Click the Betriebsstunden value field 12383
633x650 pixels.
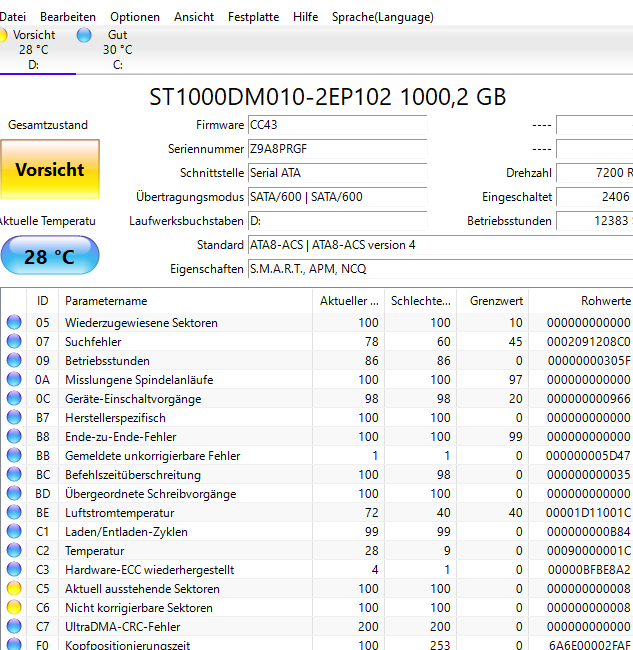594,221
